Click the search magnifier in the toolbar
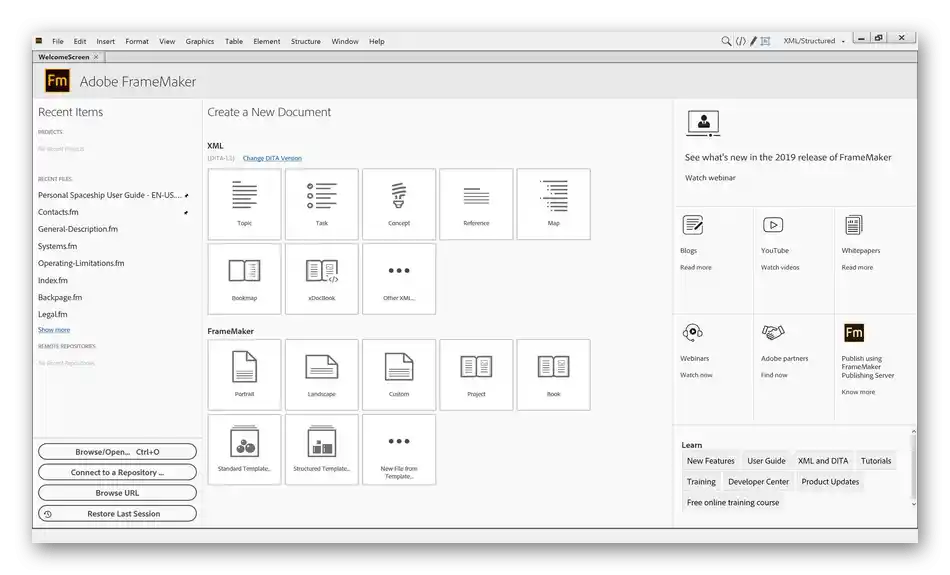The height and width of the screenshot is (575, 950). 726,41
